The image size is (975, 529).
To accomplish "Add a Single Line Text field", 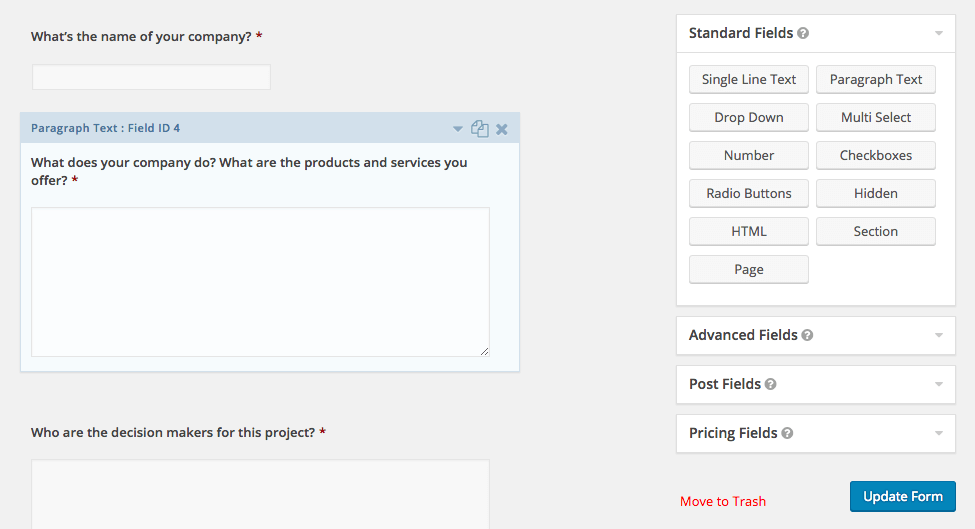I will click(x=749, y=80).
